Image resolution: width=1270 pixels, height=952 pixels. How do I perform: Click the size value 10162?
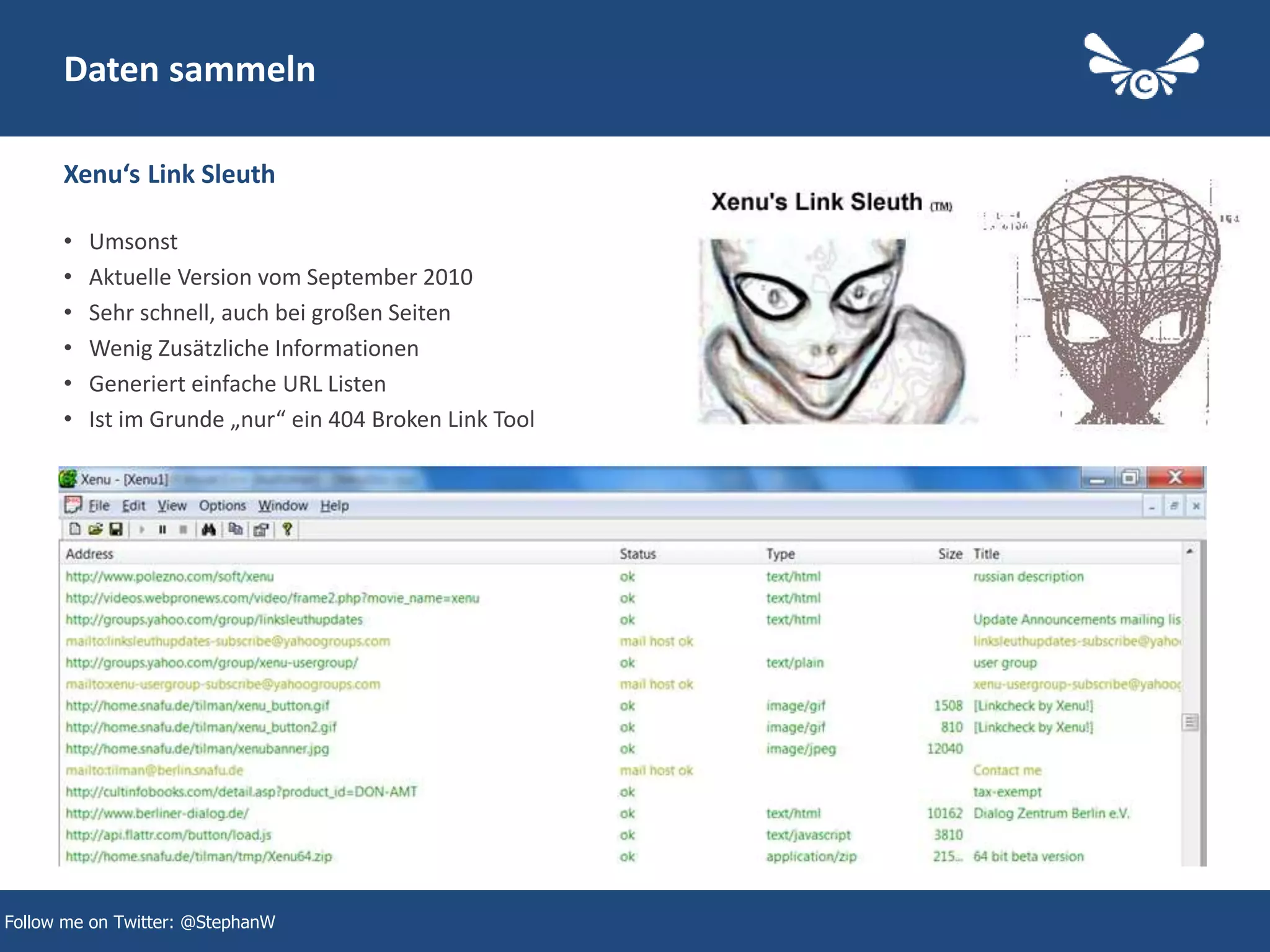tap(944, 813)
